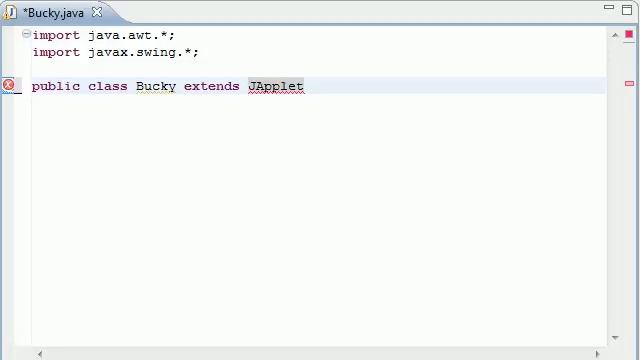Click the import keyword on the first line

56,36
